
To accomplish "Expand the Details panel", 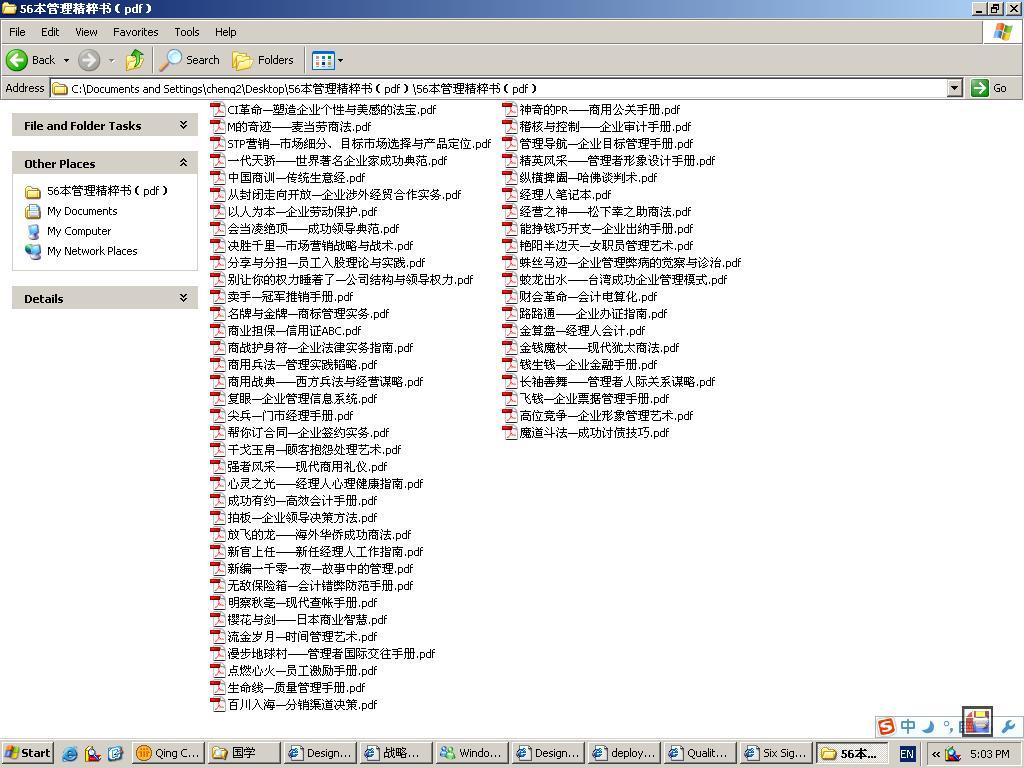I will point(184,298).
